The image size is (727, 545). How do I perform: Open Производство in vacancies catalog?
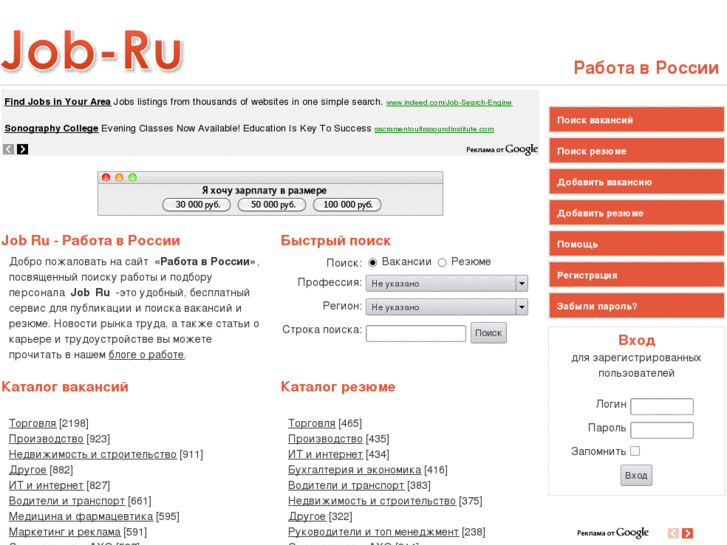46,439
